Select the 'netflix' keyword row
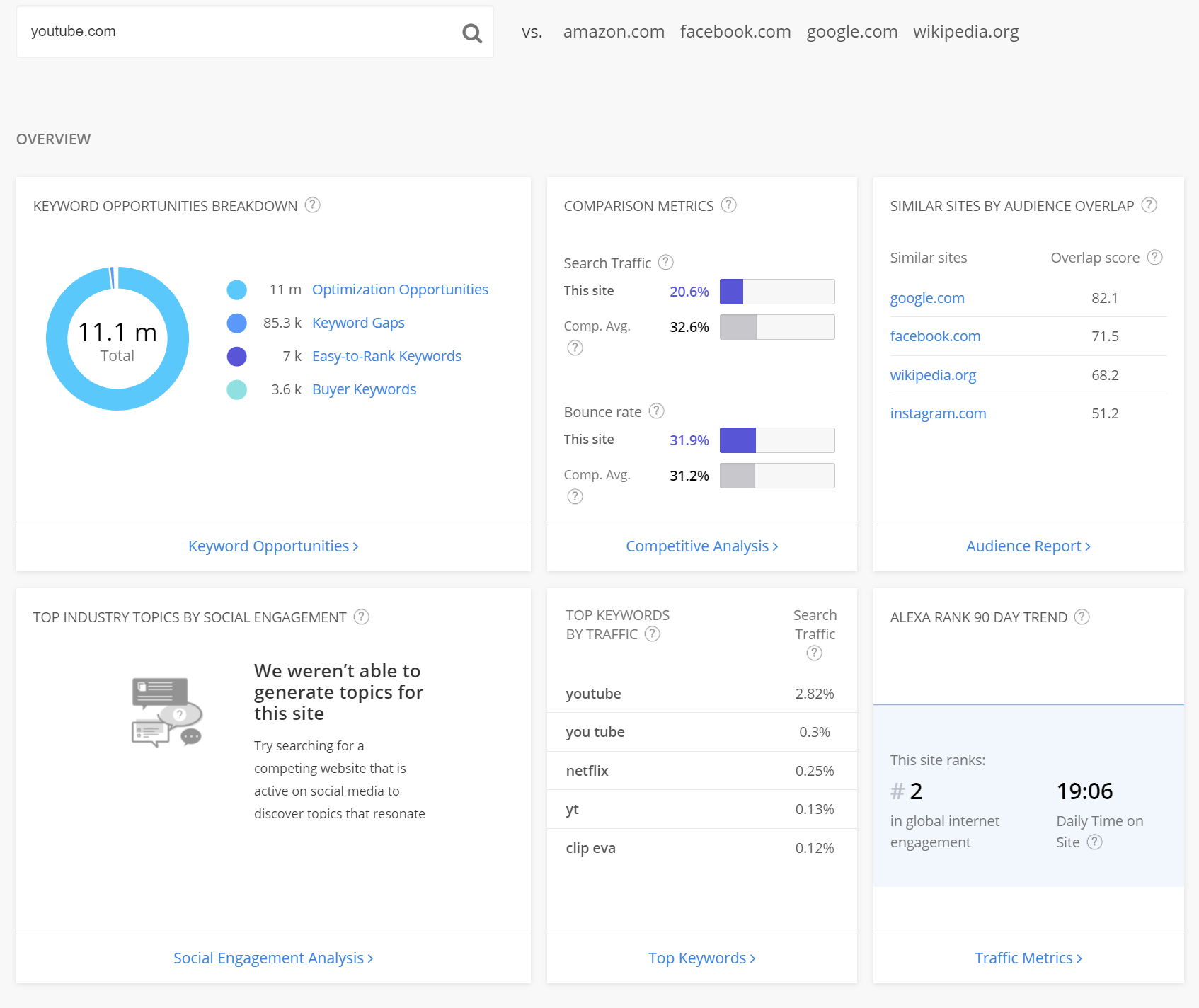1199x1008 pixels. tap(702, 771)
